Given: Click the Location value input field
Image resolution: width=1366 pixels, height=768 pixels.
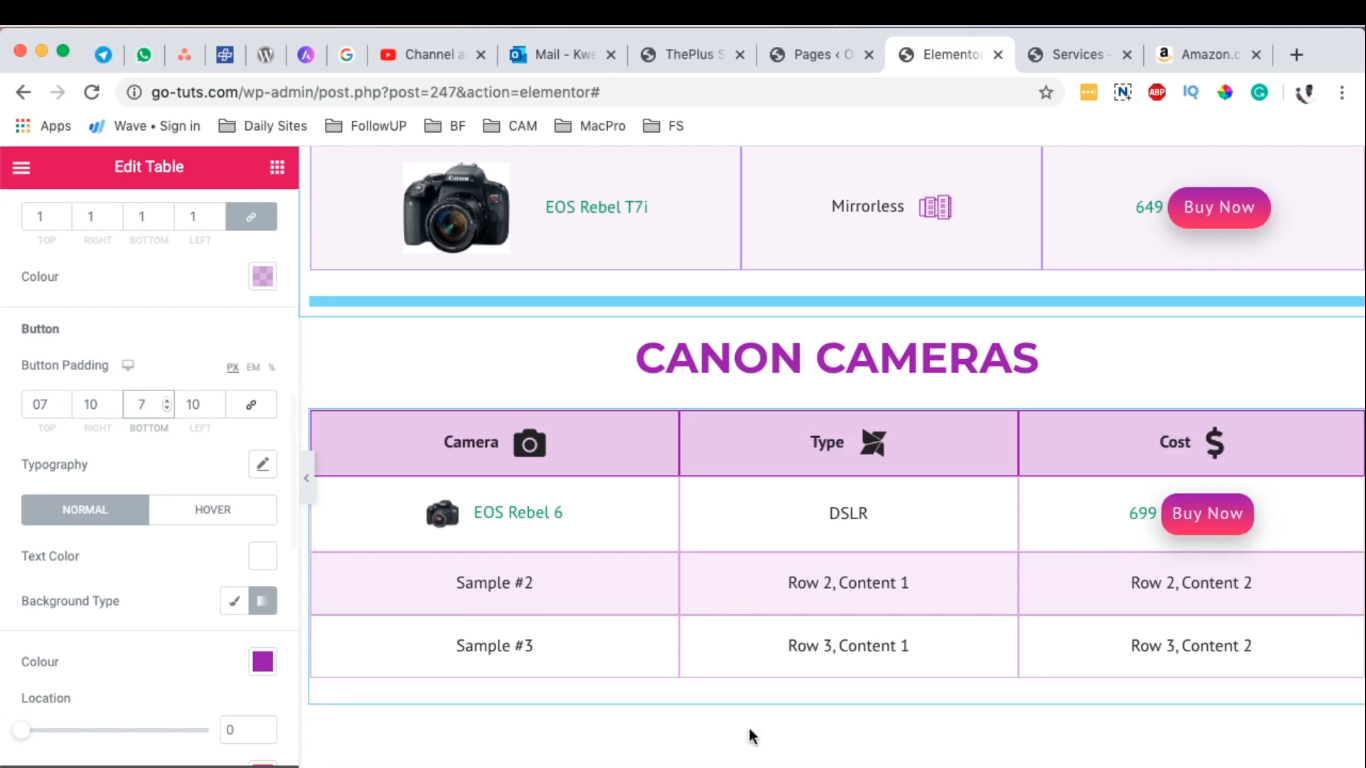Looking at the screenshot, I should (x=248, y=730).
